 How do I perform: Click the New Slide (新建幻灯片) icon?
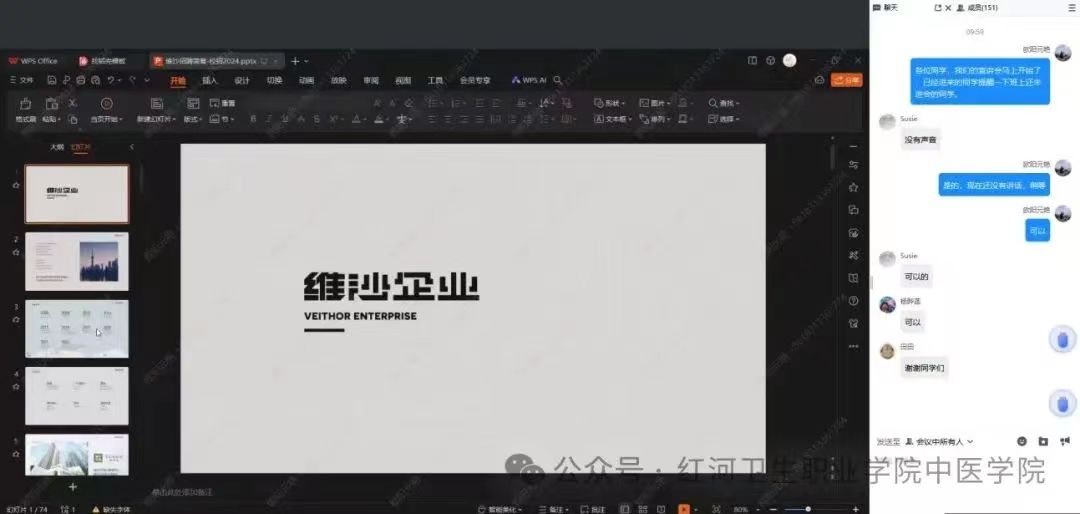click(156, 104)
